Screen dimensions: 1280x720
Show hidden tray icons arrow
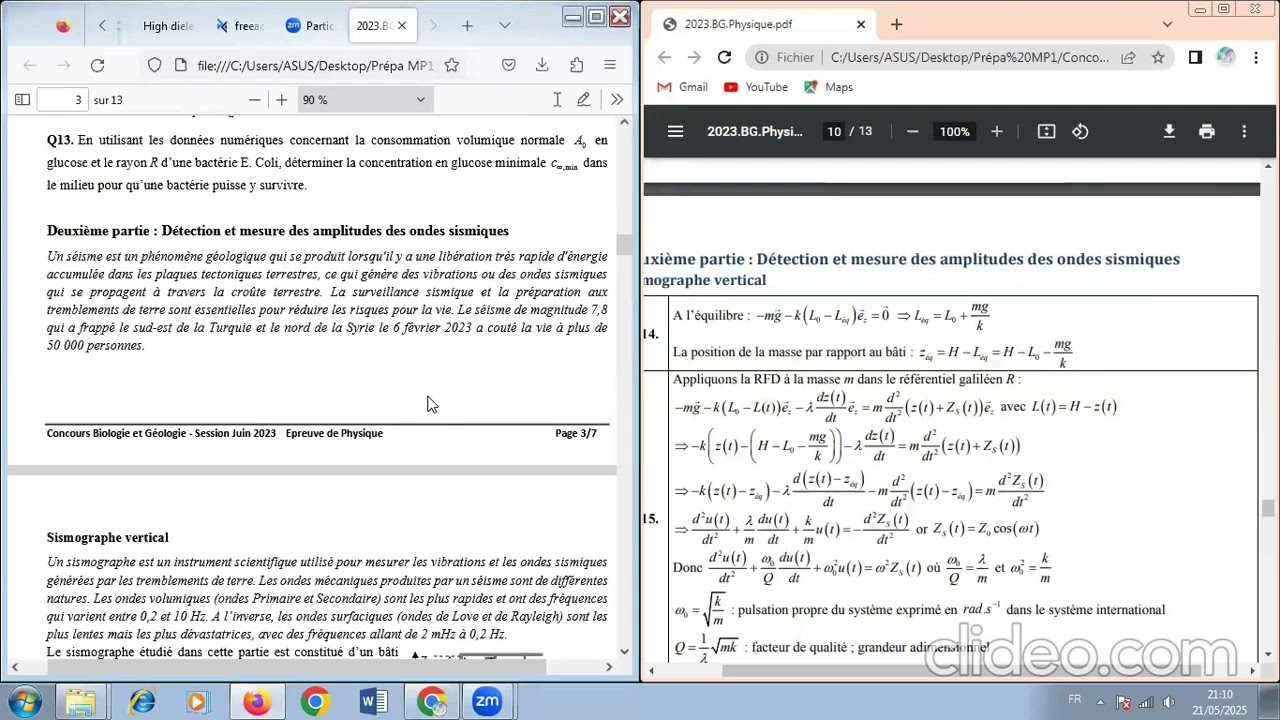click(x=1100, y=702)
